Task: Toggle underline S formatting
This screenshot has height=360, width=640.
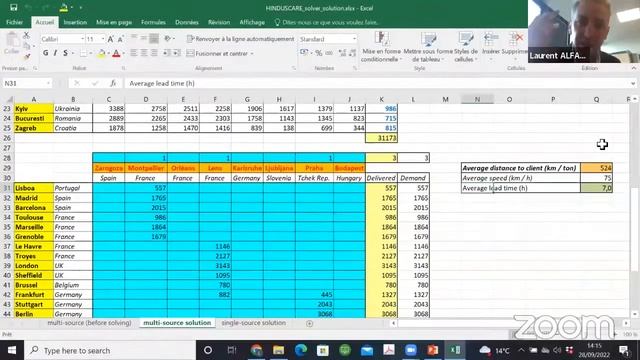Action: pos(65,53)
